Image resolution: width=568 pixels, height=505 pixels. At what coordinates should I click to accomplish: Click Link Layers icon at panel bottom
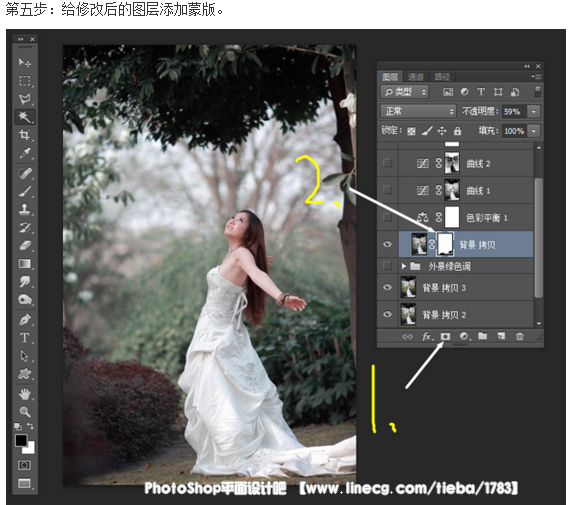pyautogui.click(x=408, y=337)
